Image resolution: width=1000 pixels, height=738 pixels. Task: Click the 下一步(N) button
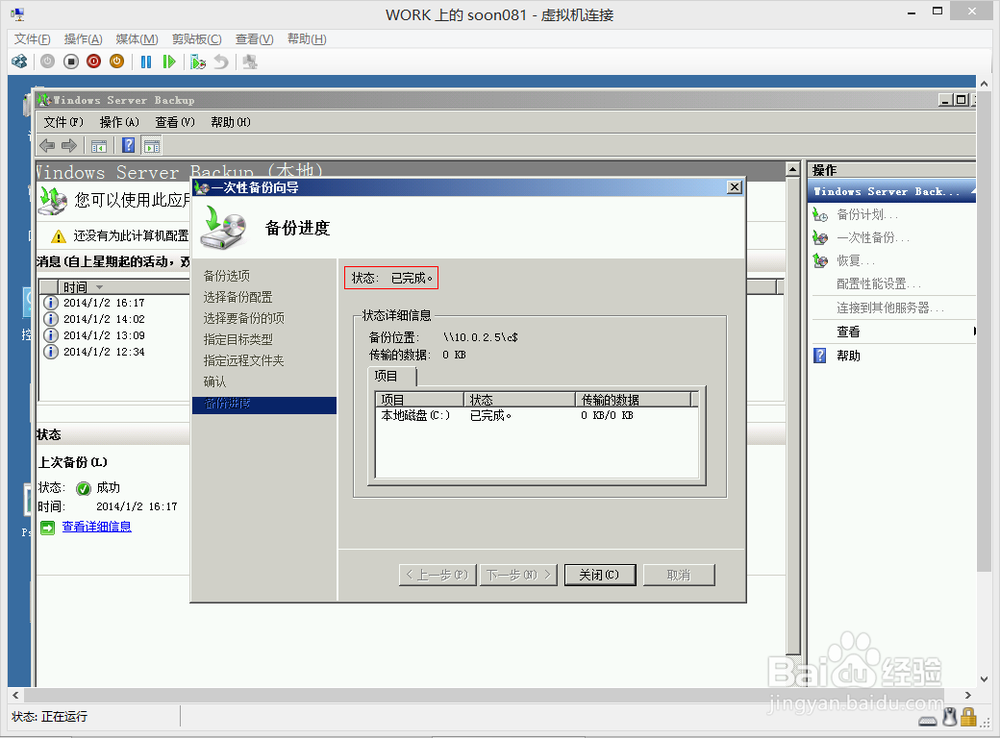pyautogui.click(x=518, y=575)
